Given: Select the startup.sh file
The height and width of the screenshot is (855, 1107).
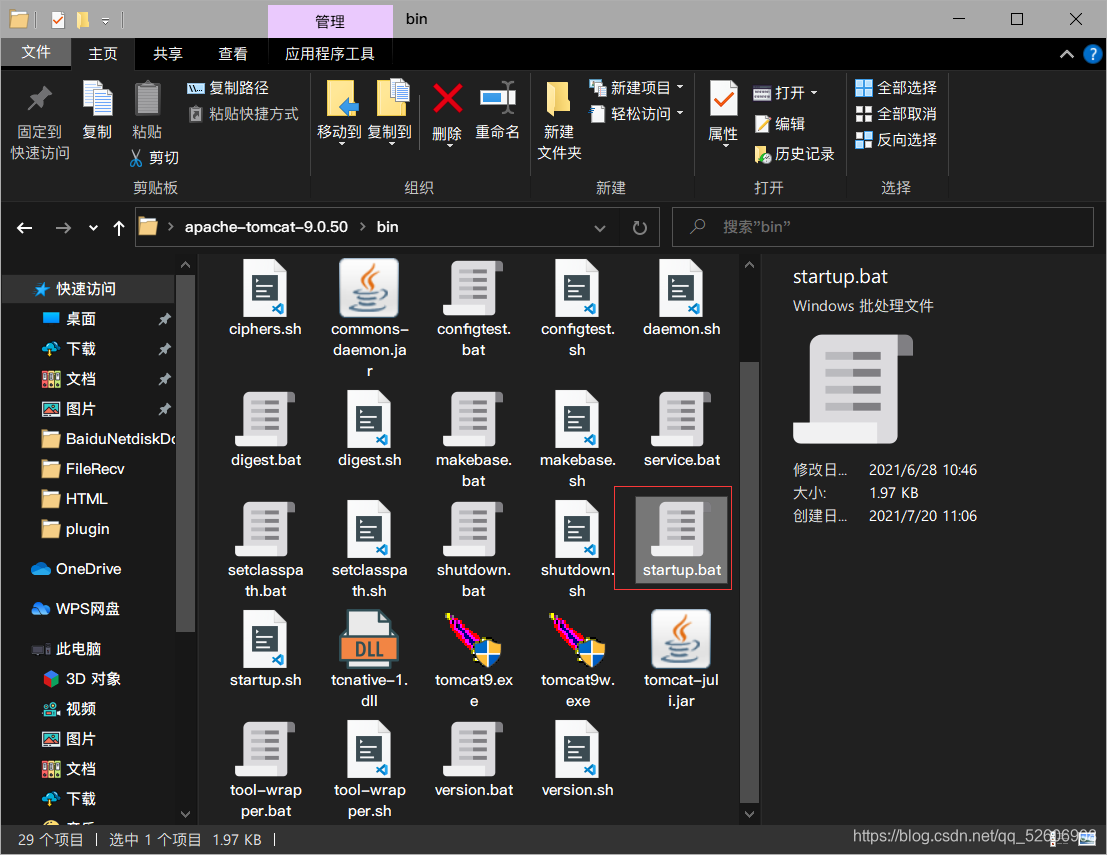Looking at the screenshot, I should (x=265, y=649).
